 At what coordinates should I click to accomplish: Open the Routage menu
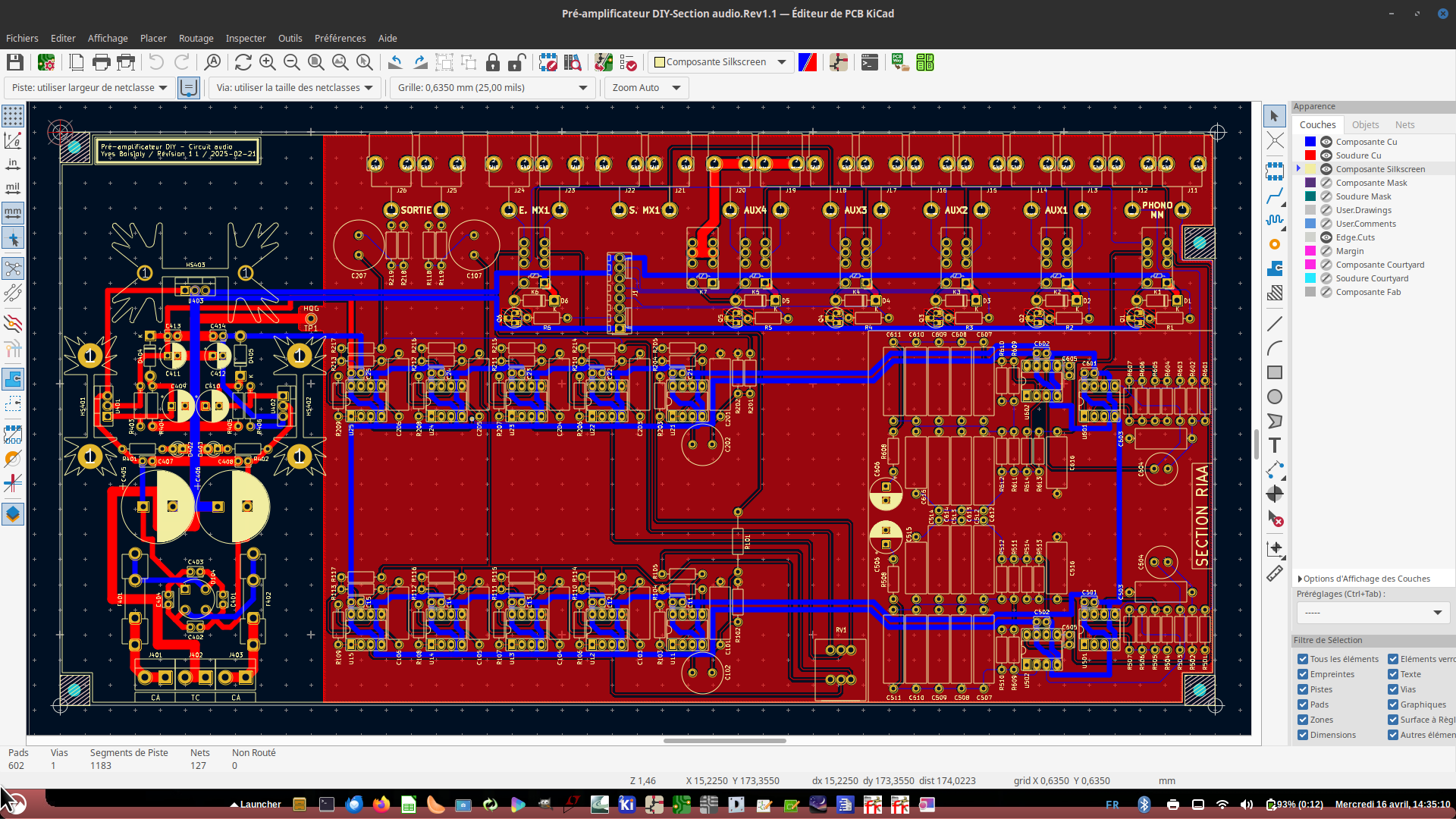(196, 38)
